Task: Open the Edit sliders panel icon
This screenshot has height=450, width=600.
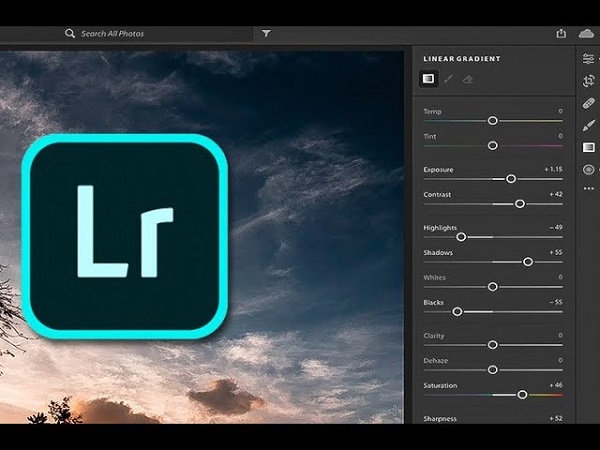Action: (x=588, y=59)
